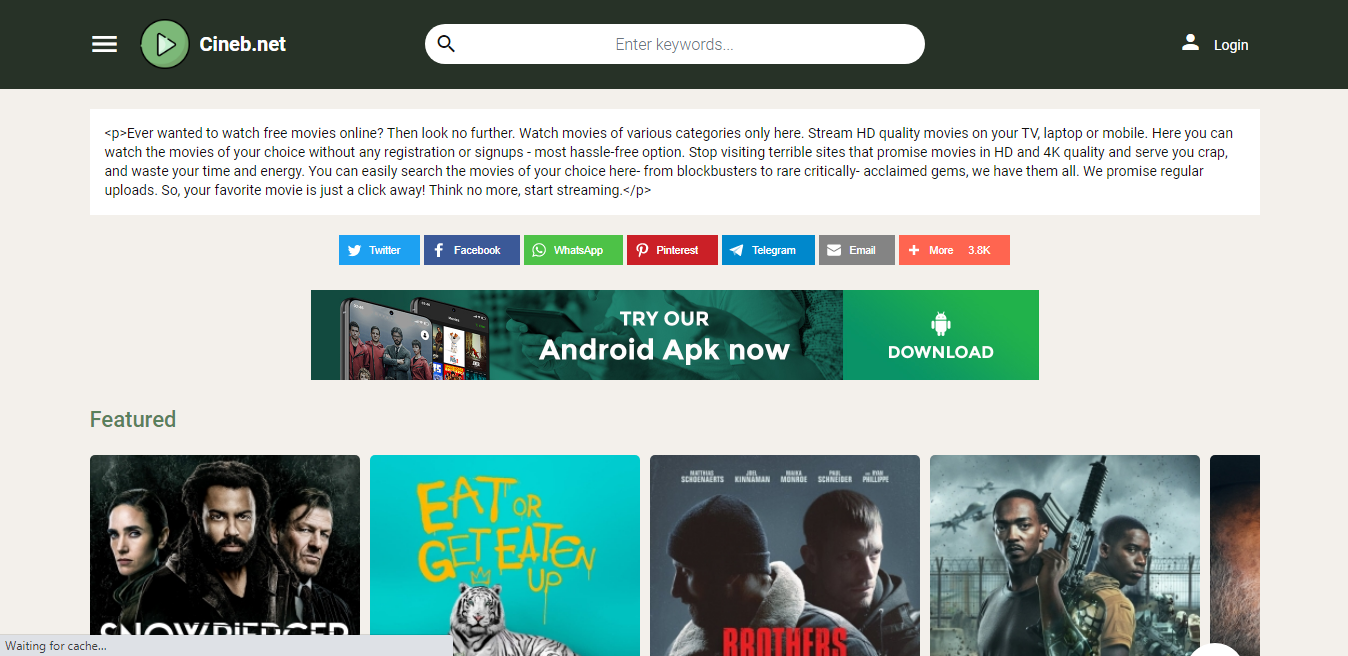Share the page on Facebook

[472, 250]
